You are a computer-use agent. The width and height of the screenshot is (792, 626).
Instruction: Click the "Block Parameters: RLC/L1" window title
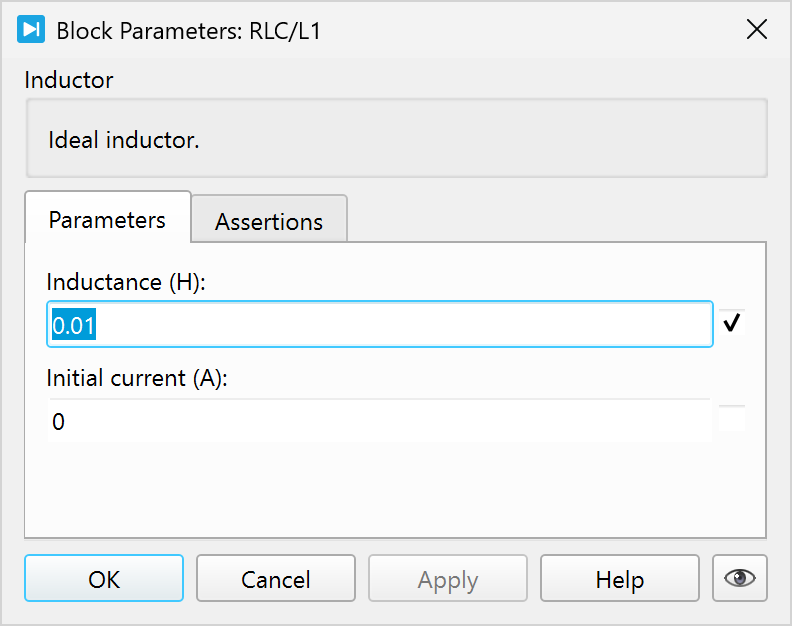point(188,30)
